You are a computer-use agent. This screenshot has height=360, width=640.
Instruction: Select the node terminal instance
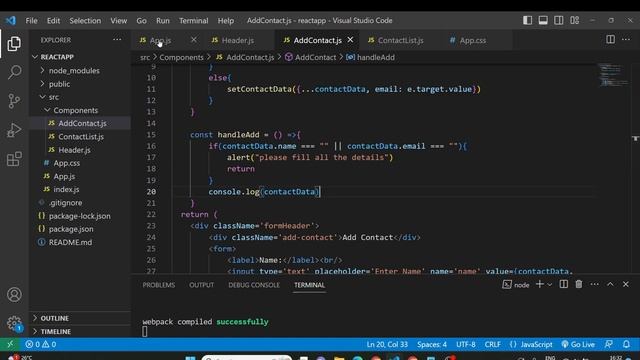coord(516,284)
